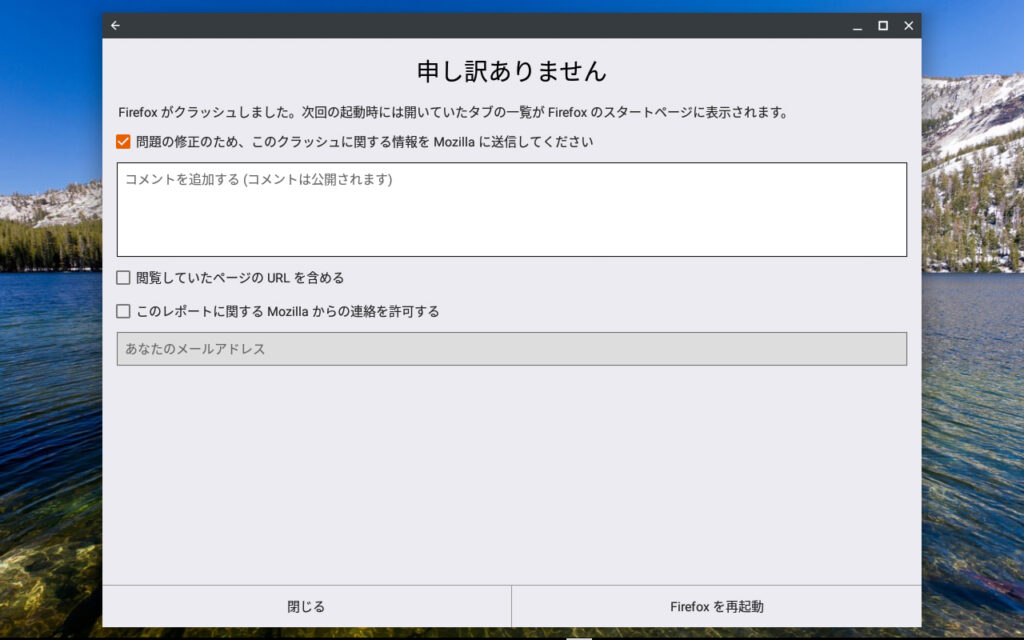The width and height of the screenshot is (1024, 640).
Task: Click the back arrow in the title bar
Action: [x=116, y=25]
